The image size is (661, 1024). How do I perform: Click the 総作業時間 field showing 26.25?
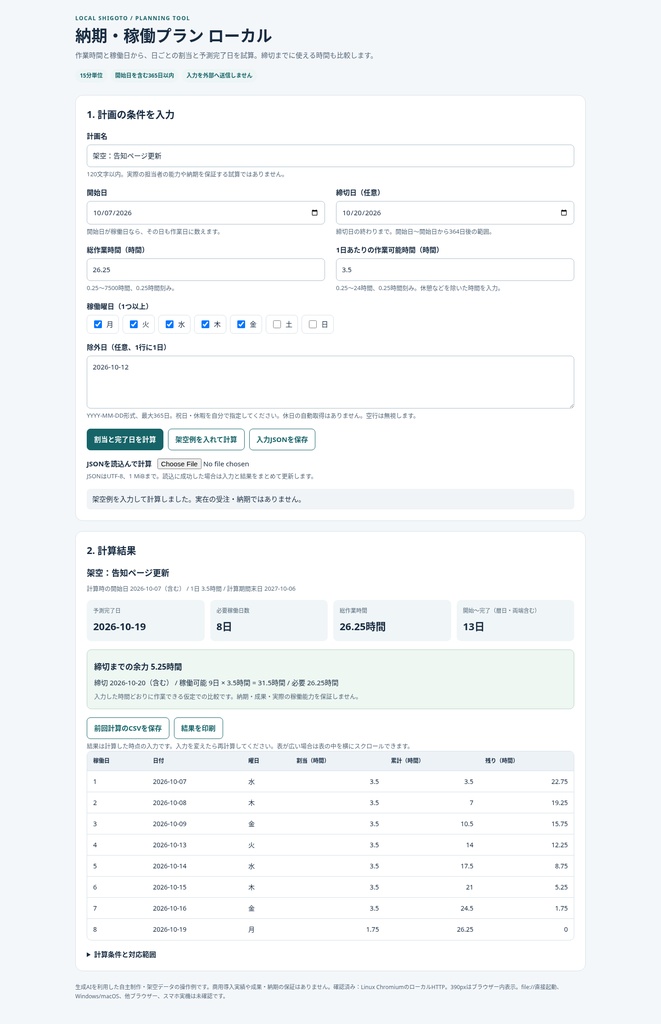click(x=206, y=270)
